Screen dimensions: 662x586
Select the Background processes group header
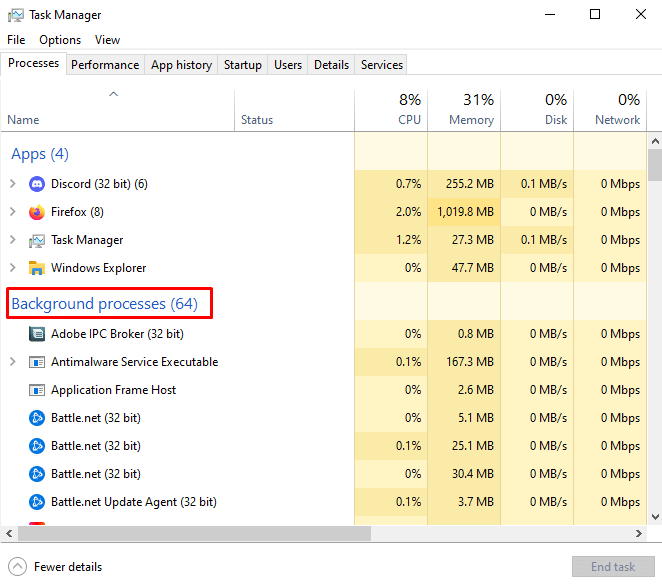(104, 303)
